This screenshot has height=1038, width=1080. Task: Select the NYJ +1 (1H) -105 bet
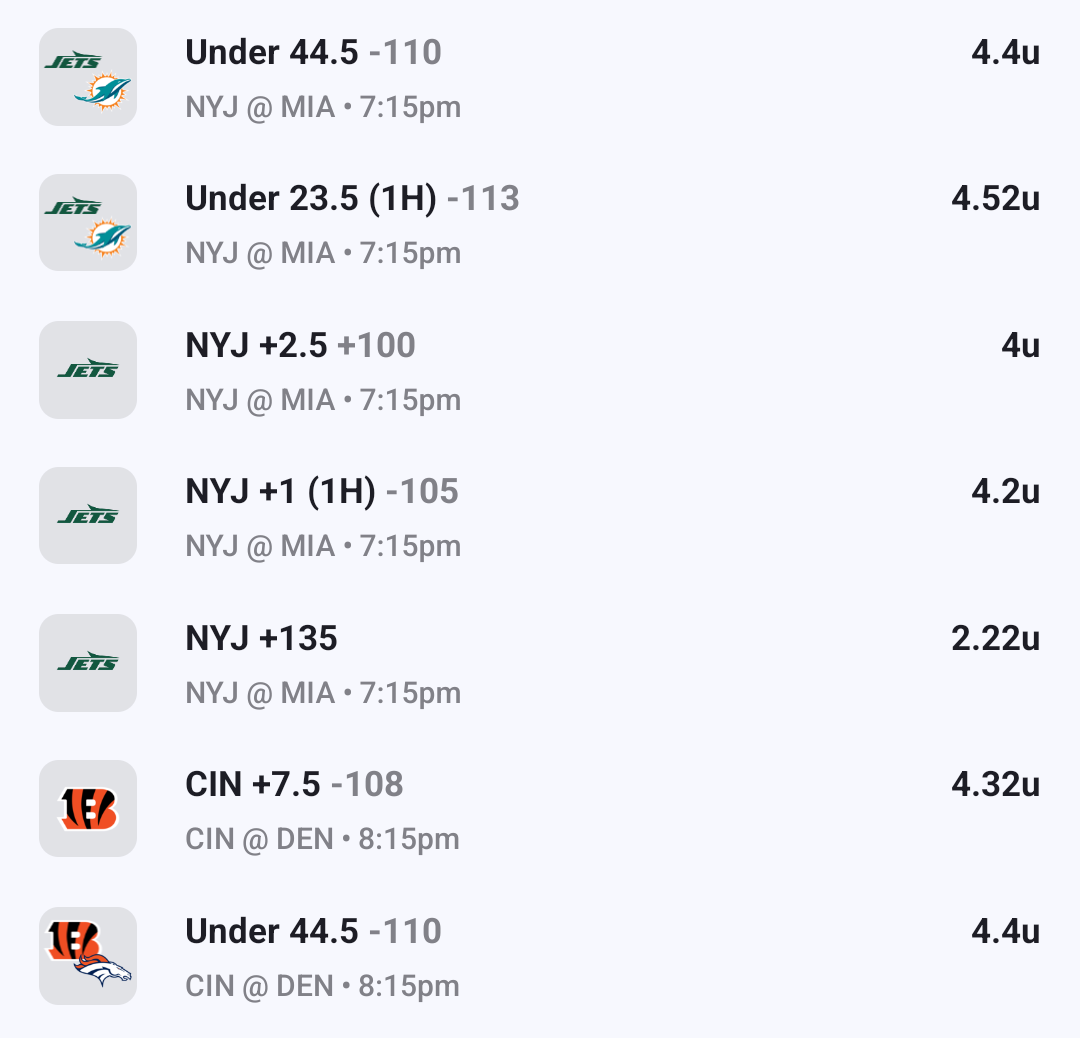321,492
